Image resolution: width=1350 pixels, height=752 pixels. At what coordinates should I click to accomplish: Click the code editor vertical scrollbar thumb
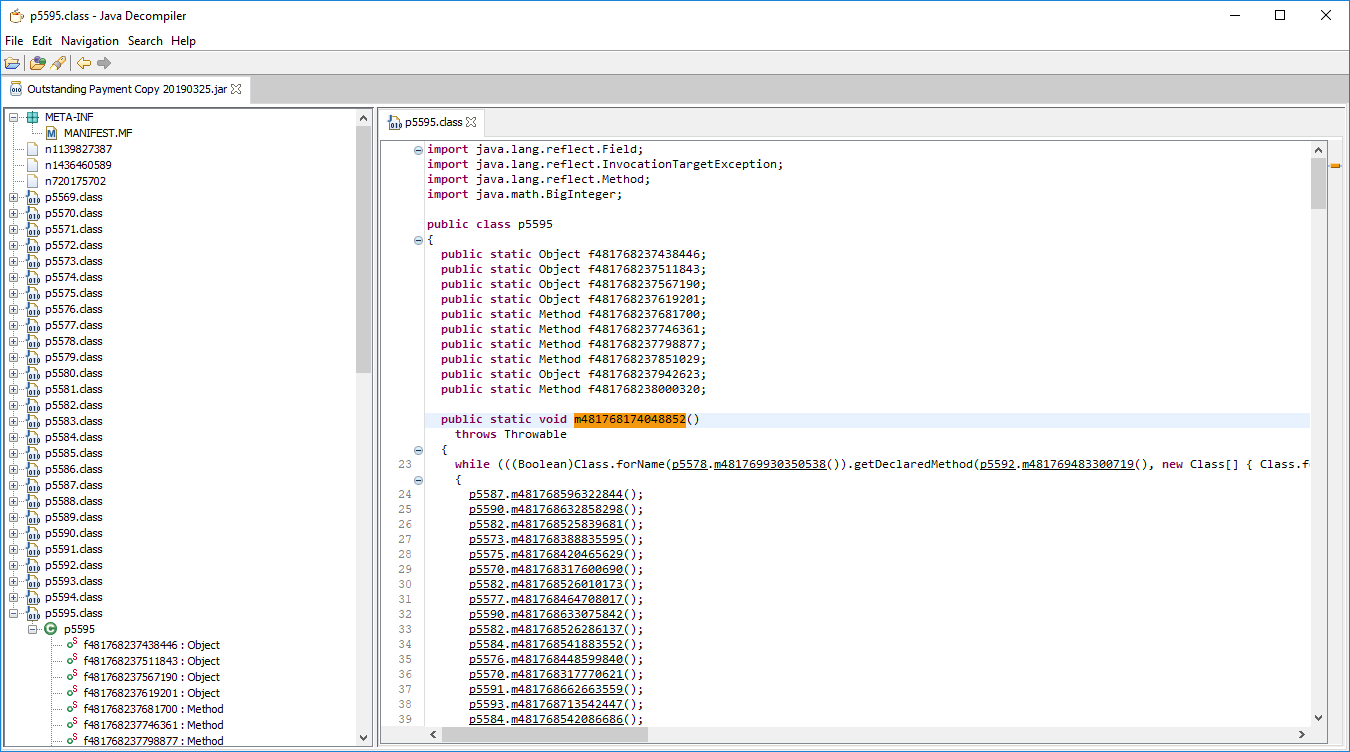pyautogui.click(x=1317, y=184)
